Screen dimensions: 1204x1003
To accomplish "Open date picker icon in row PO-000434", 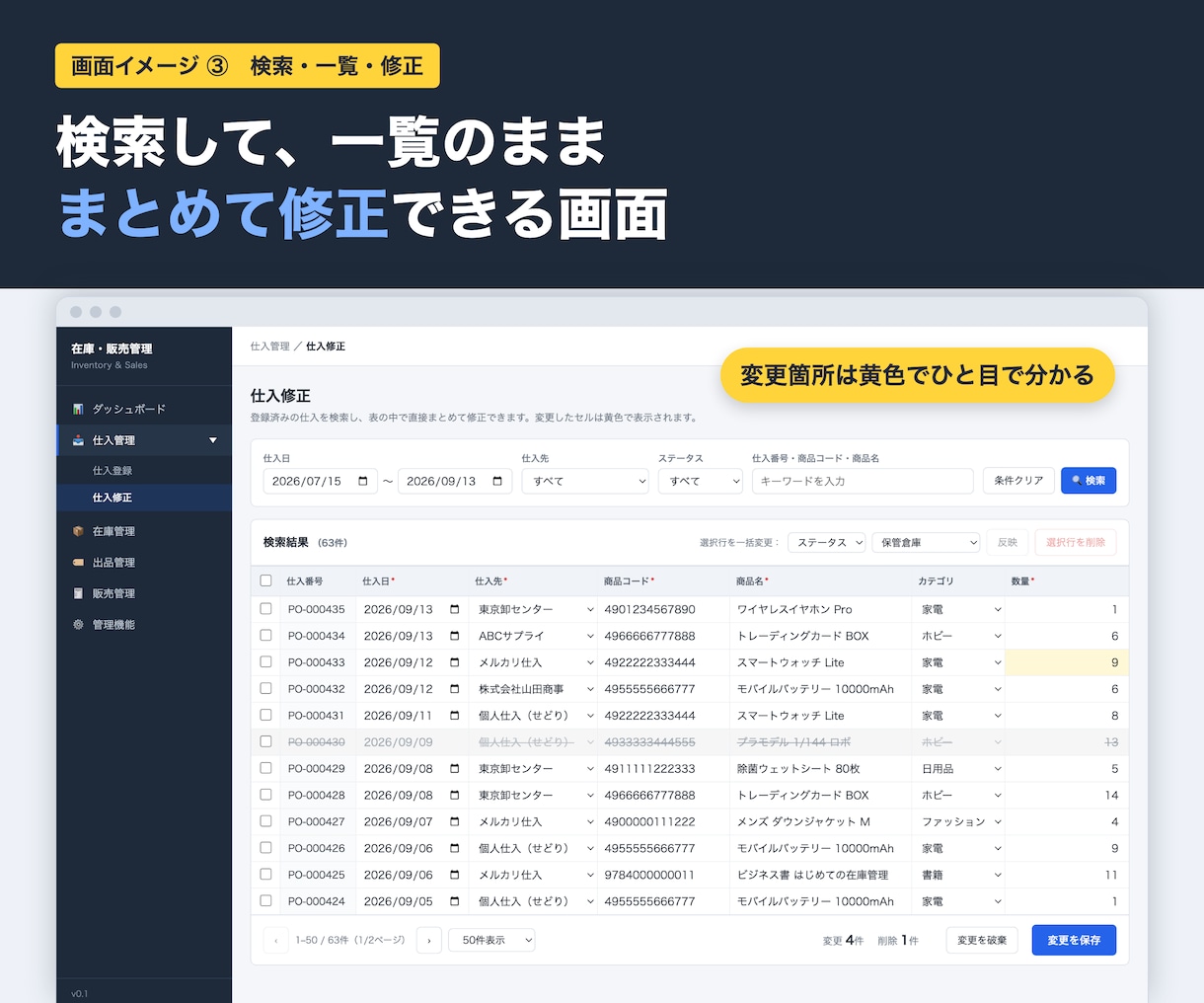I will [x=455, y=636].
